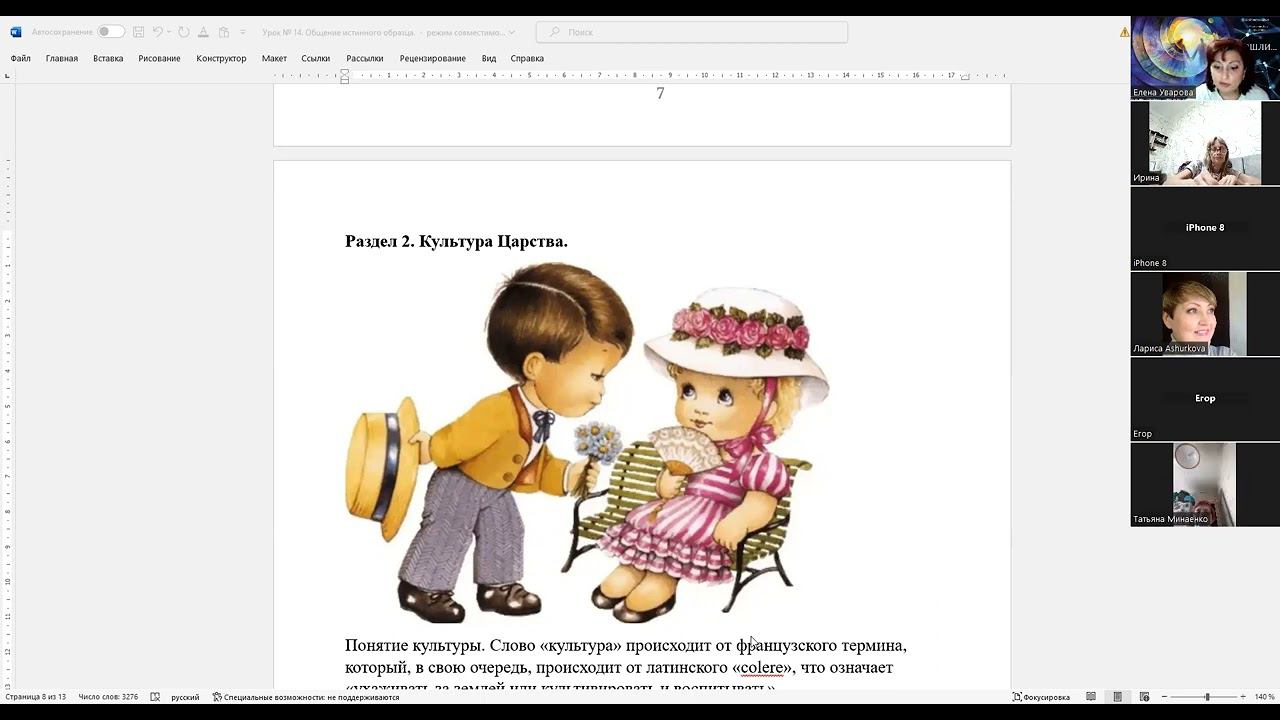Image resolution: width=1280 pixels, height=720 pixels.
Task: Open the Вид tab
Action: [489, 58]
